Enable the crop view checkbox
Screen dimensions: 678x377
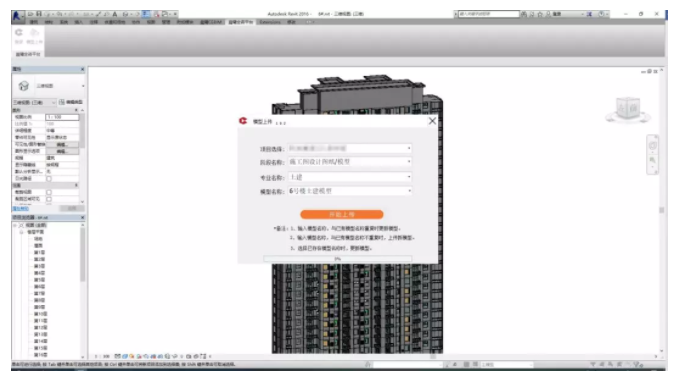(x=49, y=192)
